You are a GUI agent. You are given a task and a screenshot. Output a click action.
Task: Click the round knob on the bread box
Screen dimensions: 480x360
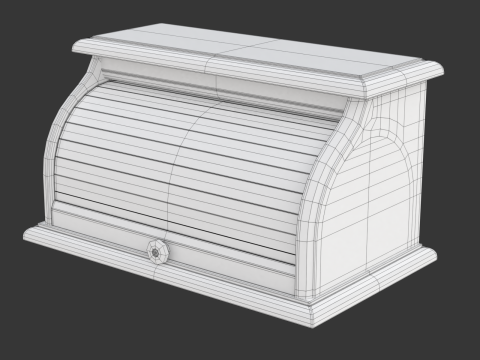click(x=157, y=252)
